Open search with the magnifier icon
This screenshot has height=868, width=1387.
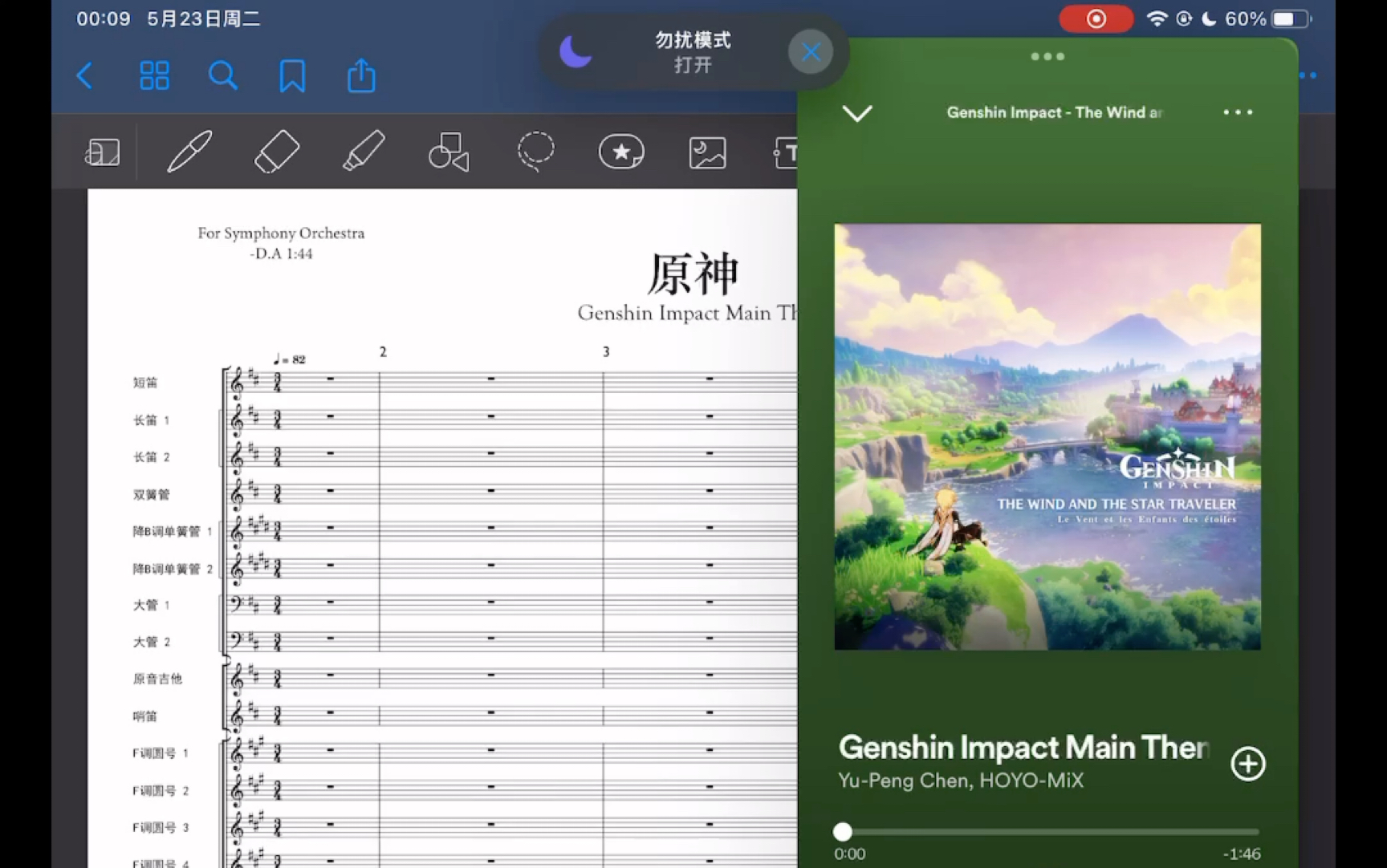(222, 76)
